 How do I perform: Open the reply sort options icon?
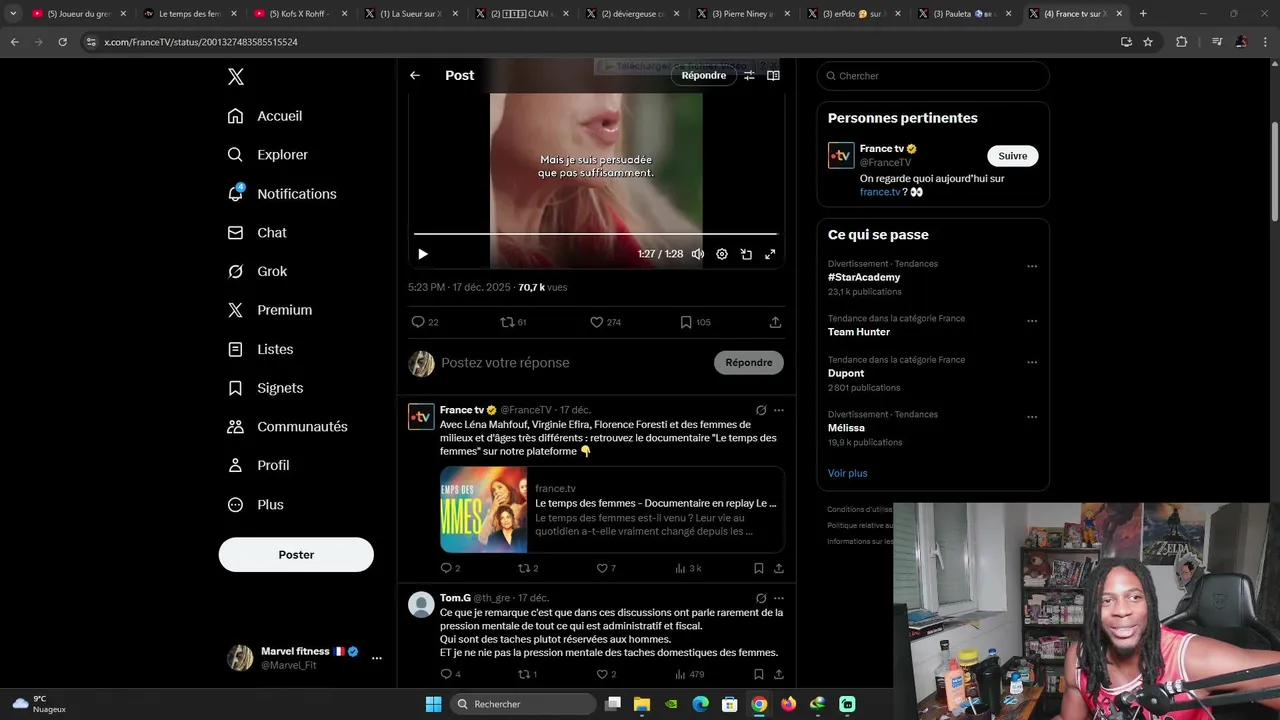click(x=749, y=75)
